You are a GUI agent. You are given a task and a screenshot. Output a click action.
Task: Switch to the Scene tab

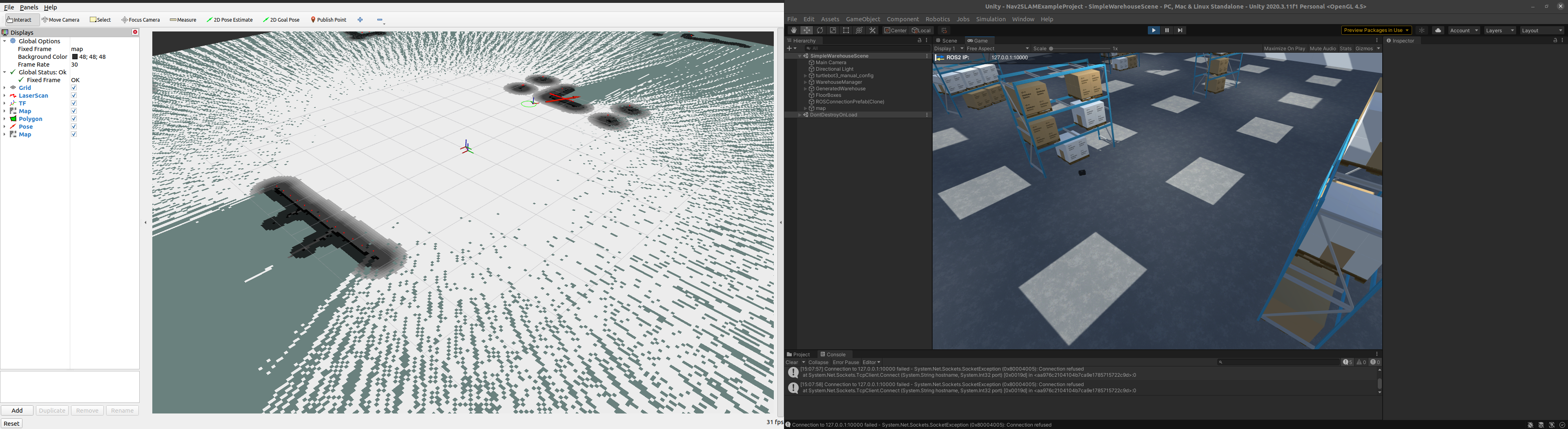coord(947,41)
